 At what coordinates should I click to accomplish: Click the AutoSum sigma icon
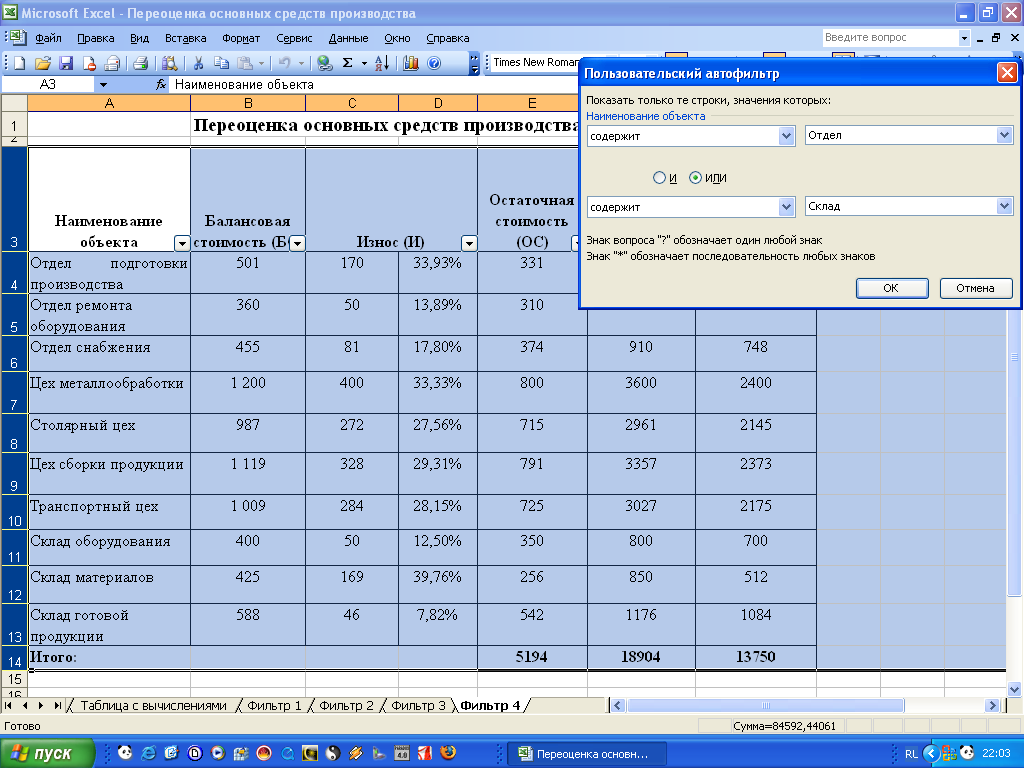pyautogui.click(x=347, y=63)
